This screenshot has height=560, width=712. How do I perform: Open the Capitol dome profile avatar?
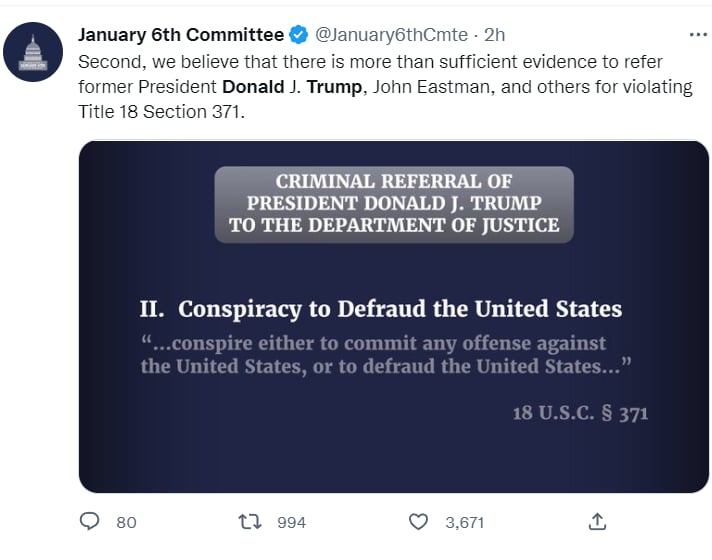33,52
